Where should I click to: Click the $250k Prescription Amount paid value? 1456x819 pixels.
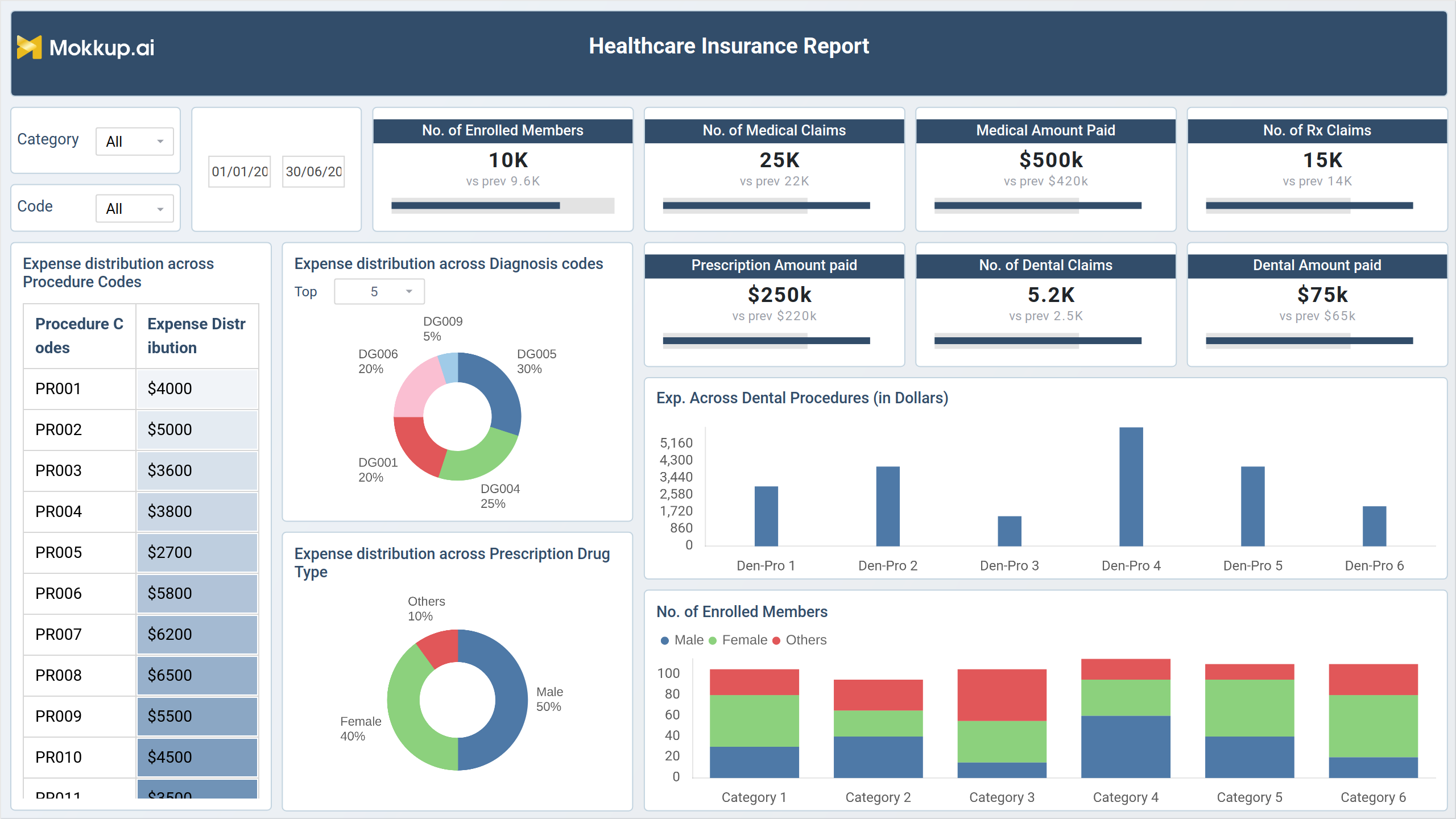coord(779,295)
